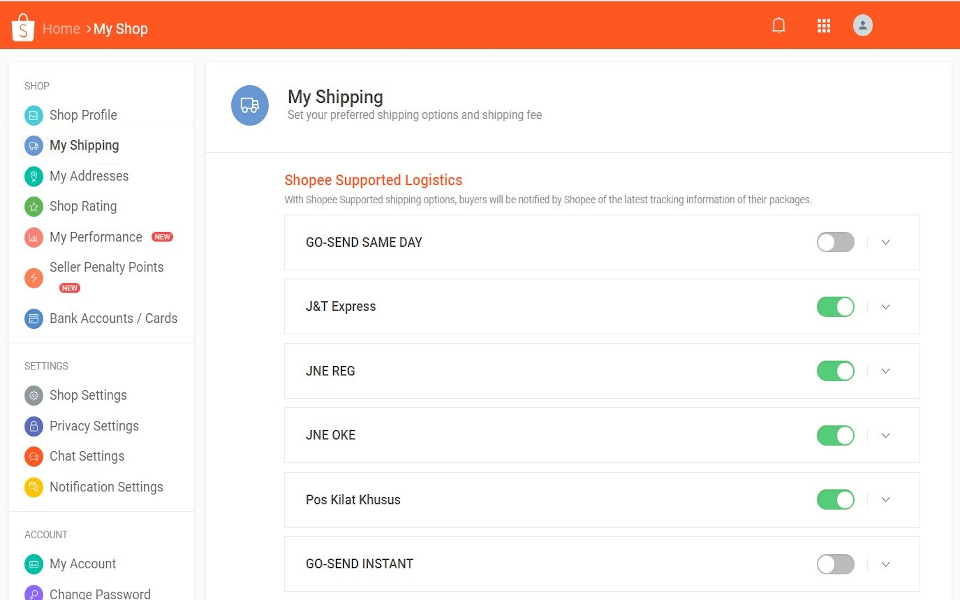The height and width of the screenshot is (600, 960).
Task: Expand GO-SEND SAME DAY details chevron
Action: pos(885,242)
